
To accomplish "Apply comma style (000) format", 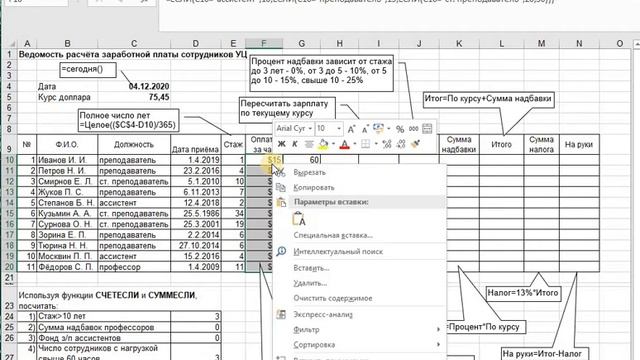I will point(413,129).
